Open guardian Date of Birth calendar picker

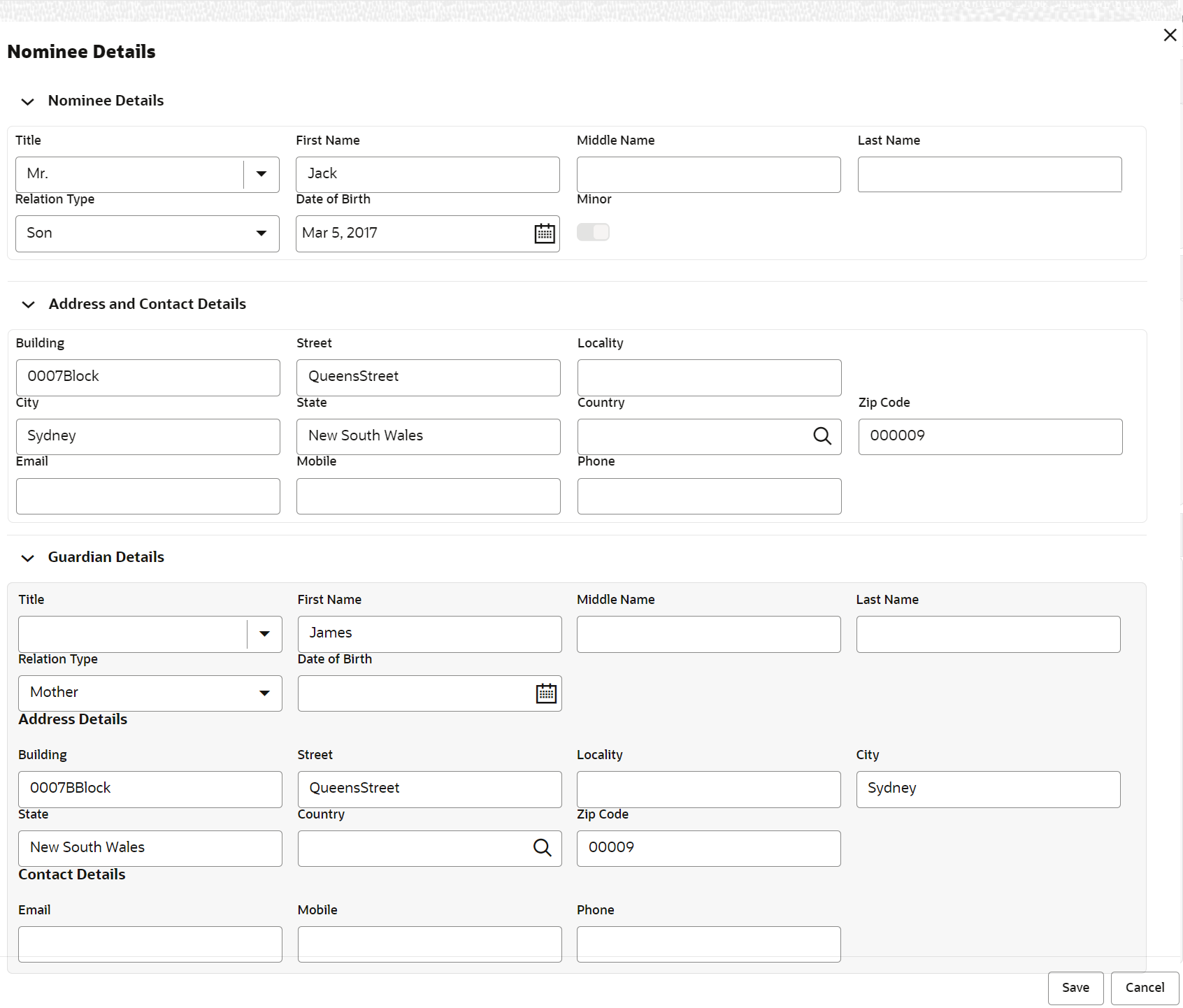546,693
